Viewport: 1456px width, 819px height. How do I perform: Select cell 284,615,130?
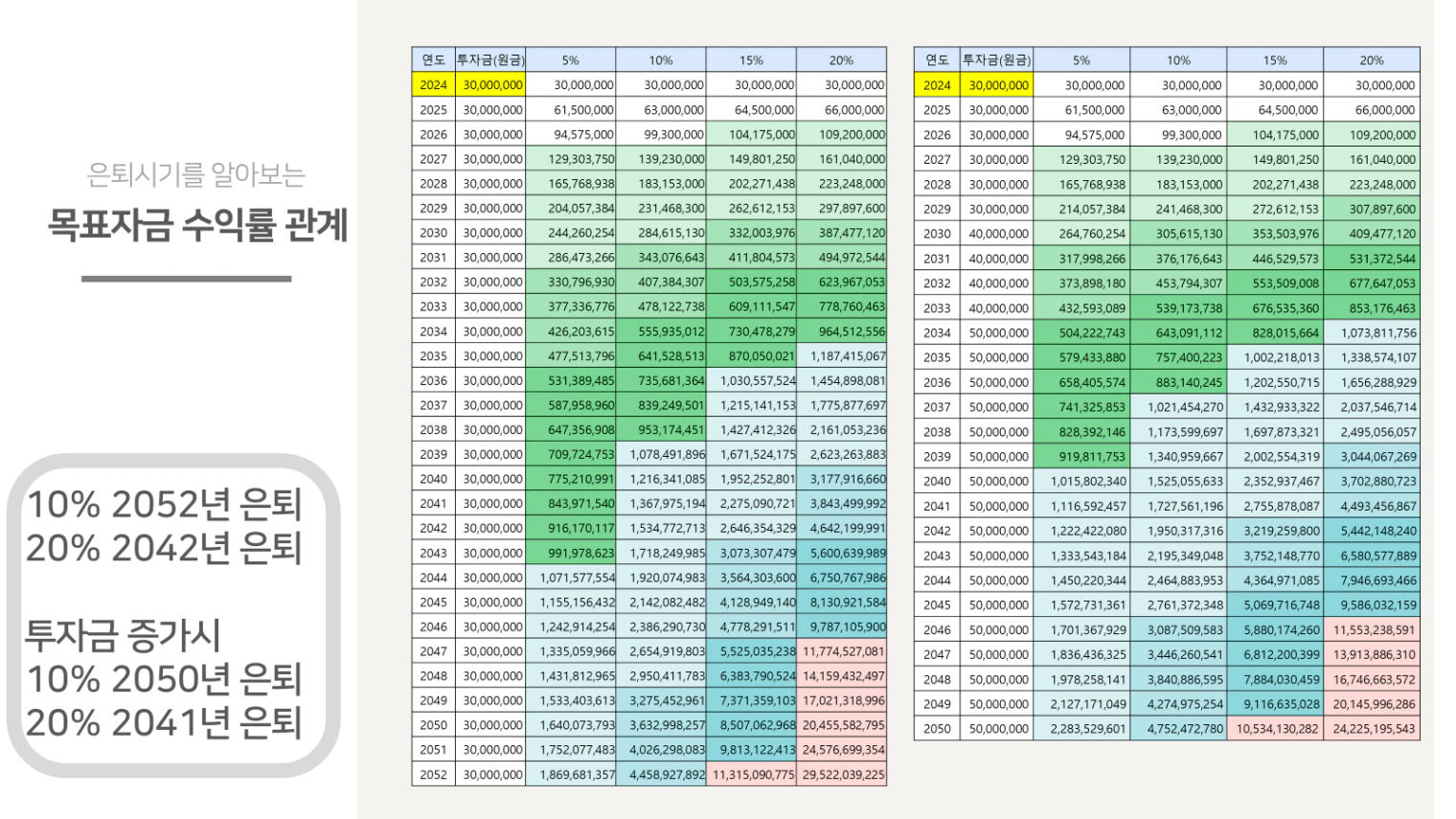pyautogui.click(x=661, y=233)
